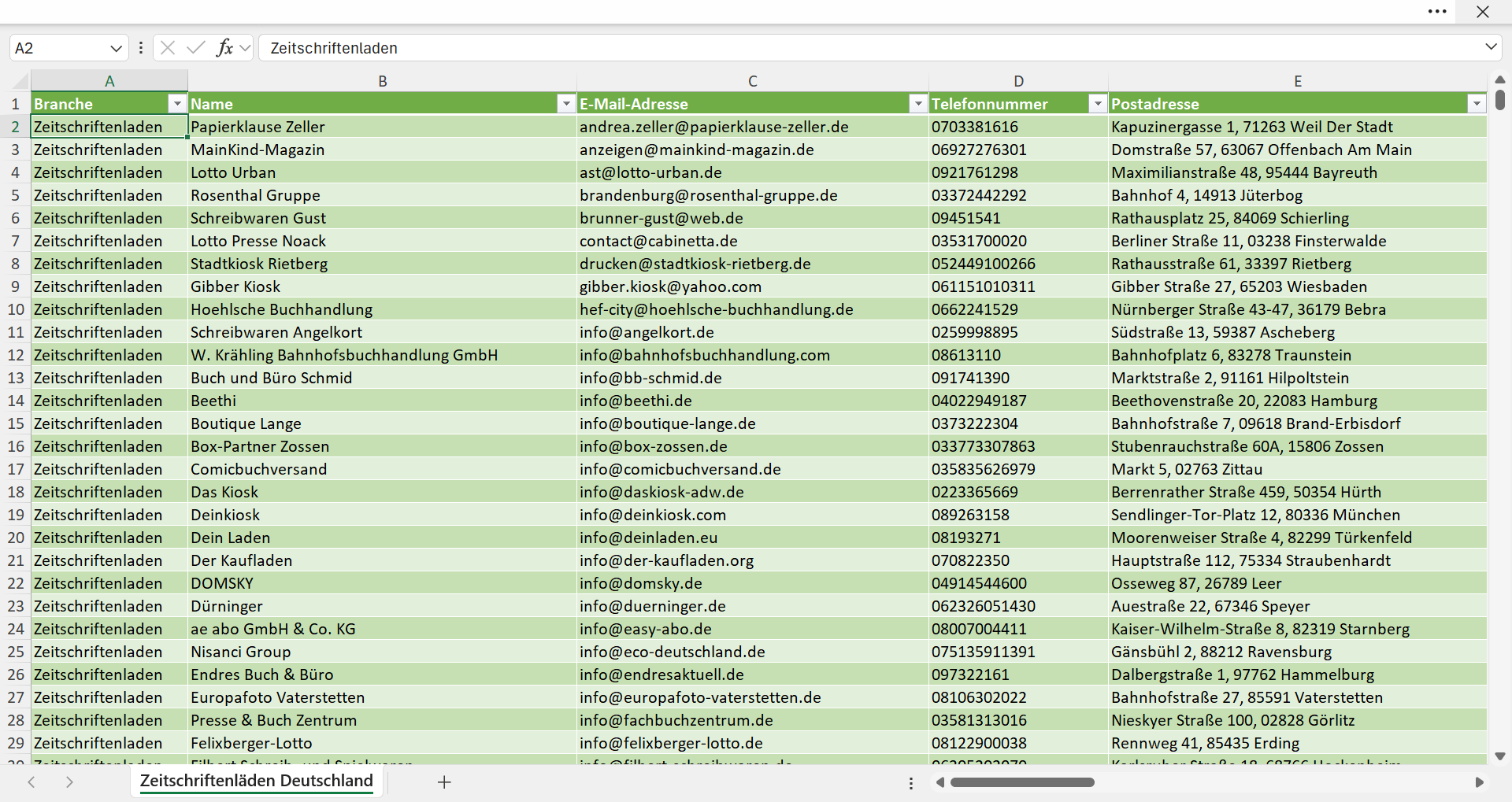The height and width of the screenshot is (802, 1512).
Task: Confirm entry with the checkmark icon
Action: (196, 48)
